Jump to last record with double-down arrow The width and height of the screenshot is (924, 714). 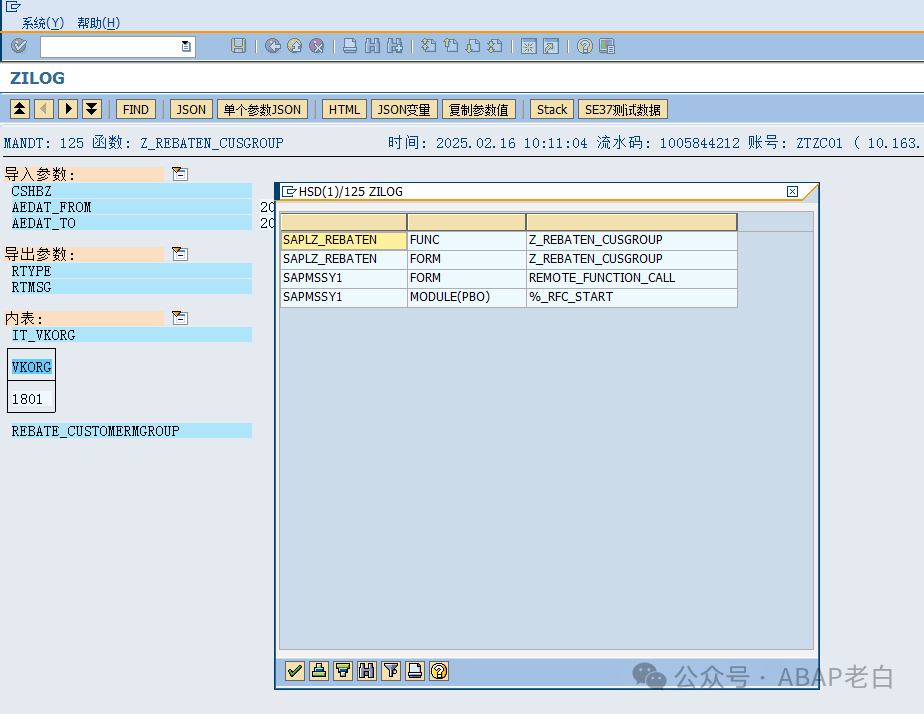pos(92,109)
